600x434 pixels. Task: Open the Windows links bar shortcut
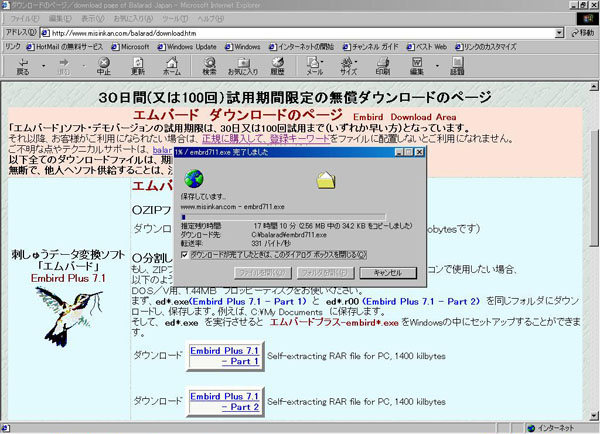tap(243, 47)
